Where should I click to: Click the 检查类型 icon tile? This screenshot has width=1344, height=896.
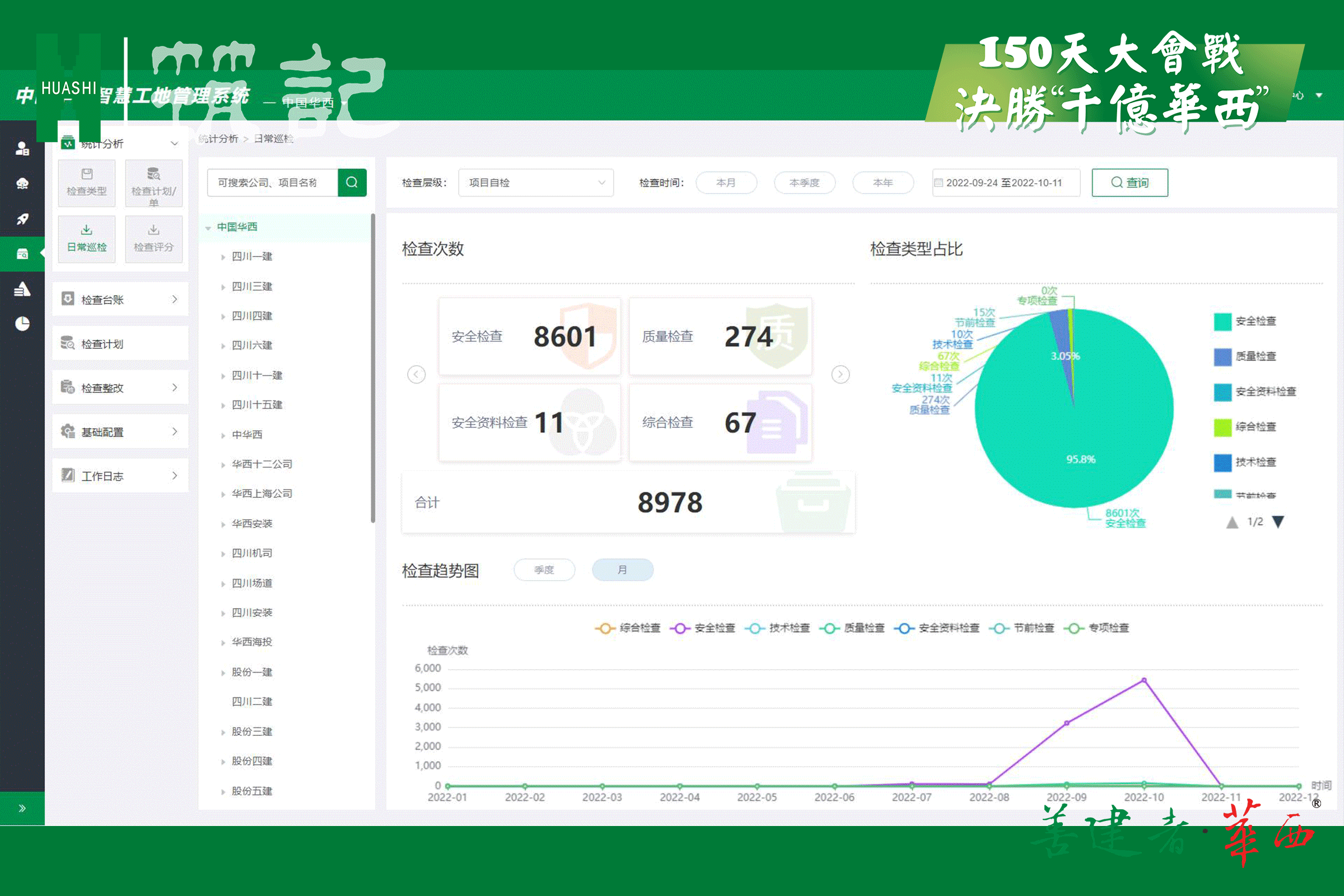(86, 183)
